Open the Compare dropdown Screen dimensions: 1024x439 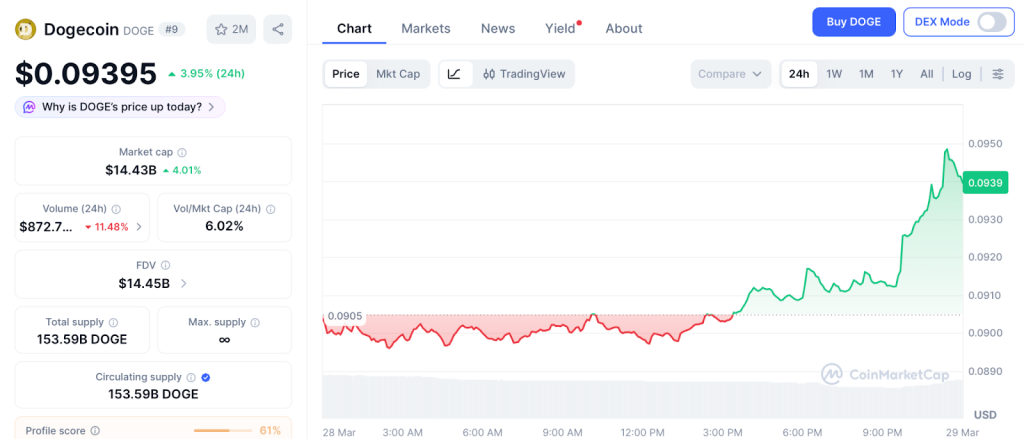coord(731,74)
